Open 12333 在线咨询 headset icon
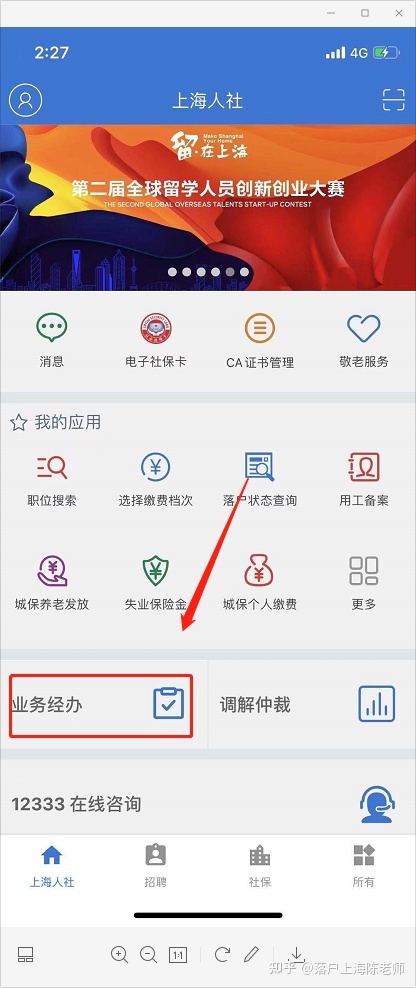Image resolution: width=416 pixels, height=988 pixels. (378, 805)
